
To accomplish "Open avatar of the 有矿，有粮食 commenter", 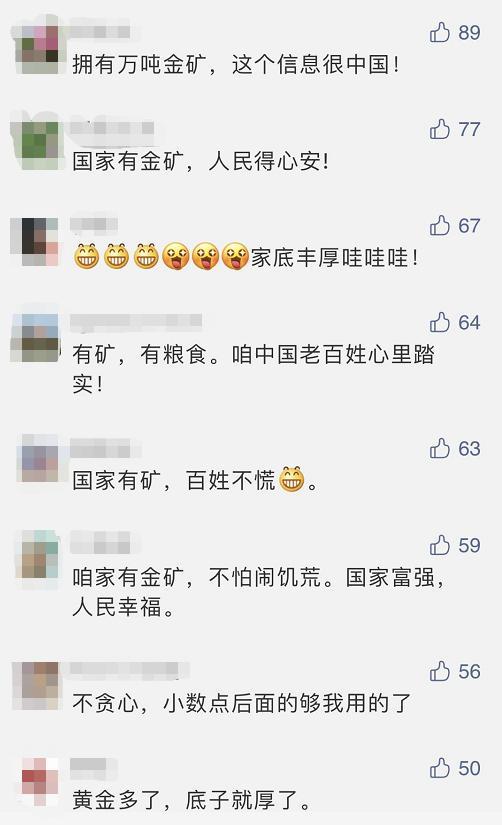I will point(36,338).
